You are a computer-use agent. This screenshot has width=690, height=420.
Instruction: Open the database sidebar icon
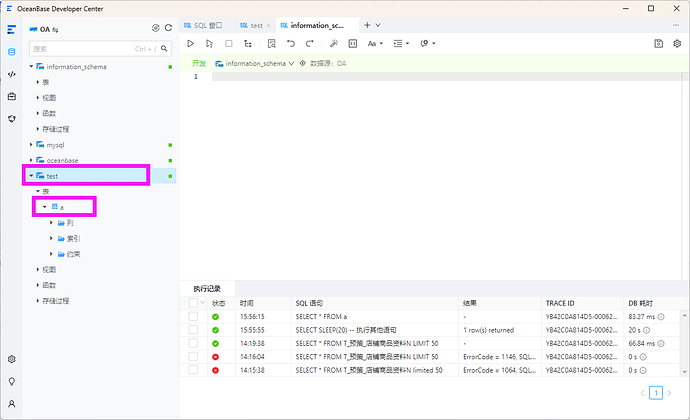(12, 52)
